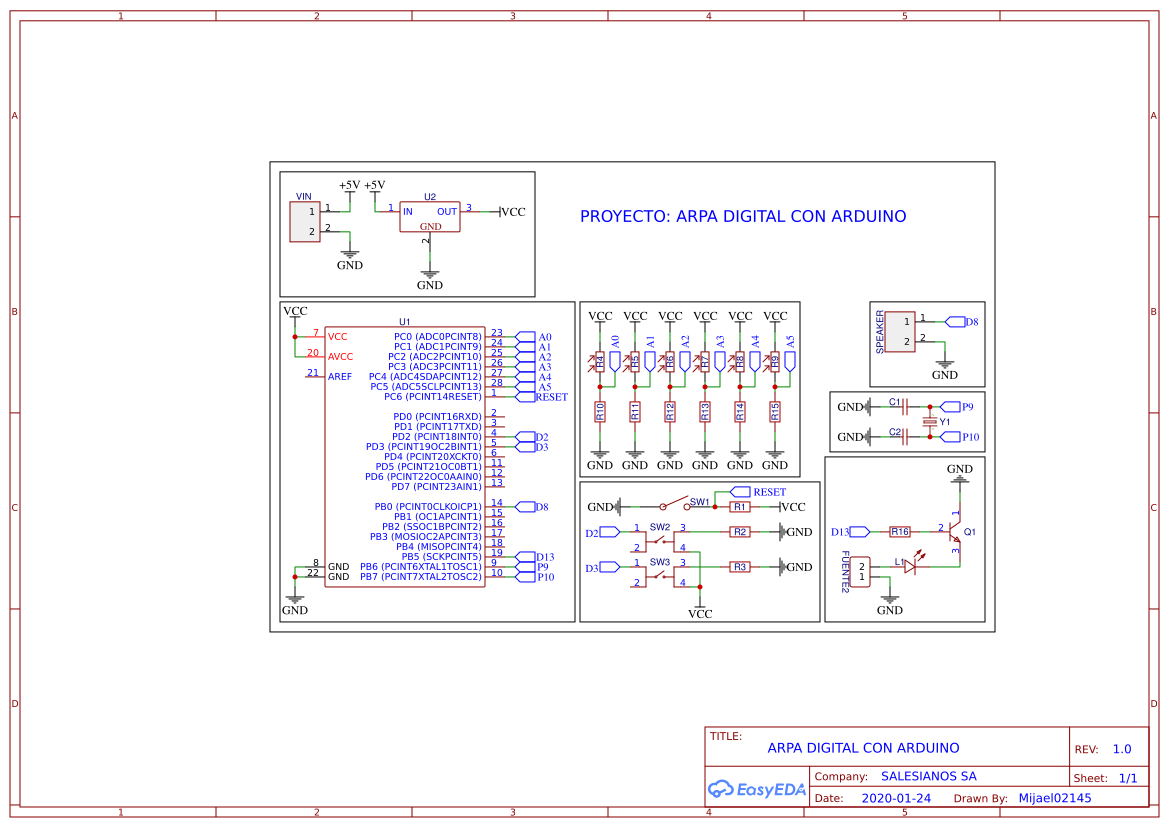Click the D13 net port next to R16
Screen dimensions: 1169x827
[859, 531]
